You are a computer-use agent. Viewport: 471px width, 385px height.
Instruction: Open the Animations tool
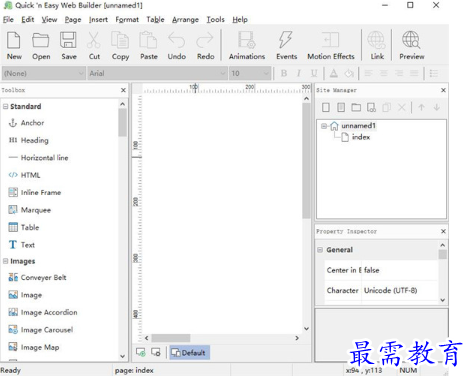[247, 46]
